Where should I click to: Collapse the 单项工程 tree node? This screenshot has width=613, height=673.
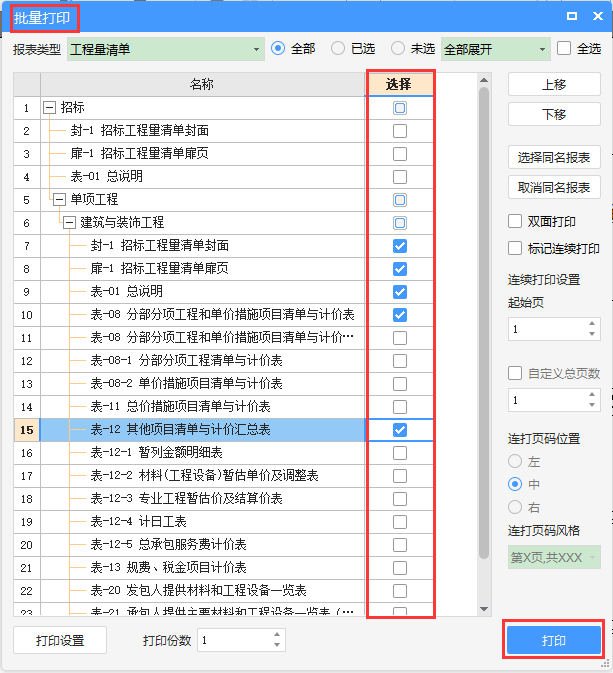[59, 200]
